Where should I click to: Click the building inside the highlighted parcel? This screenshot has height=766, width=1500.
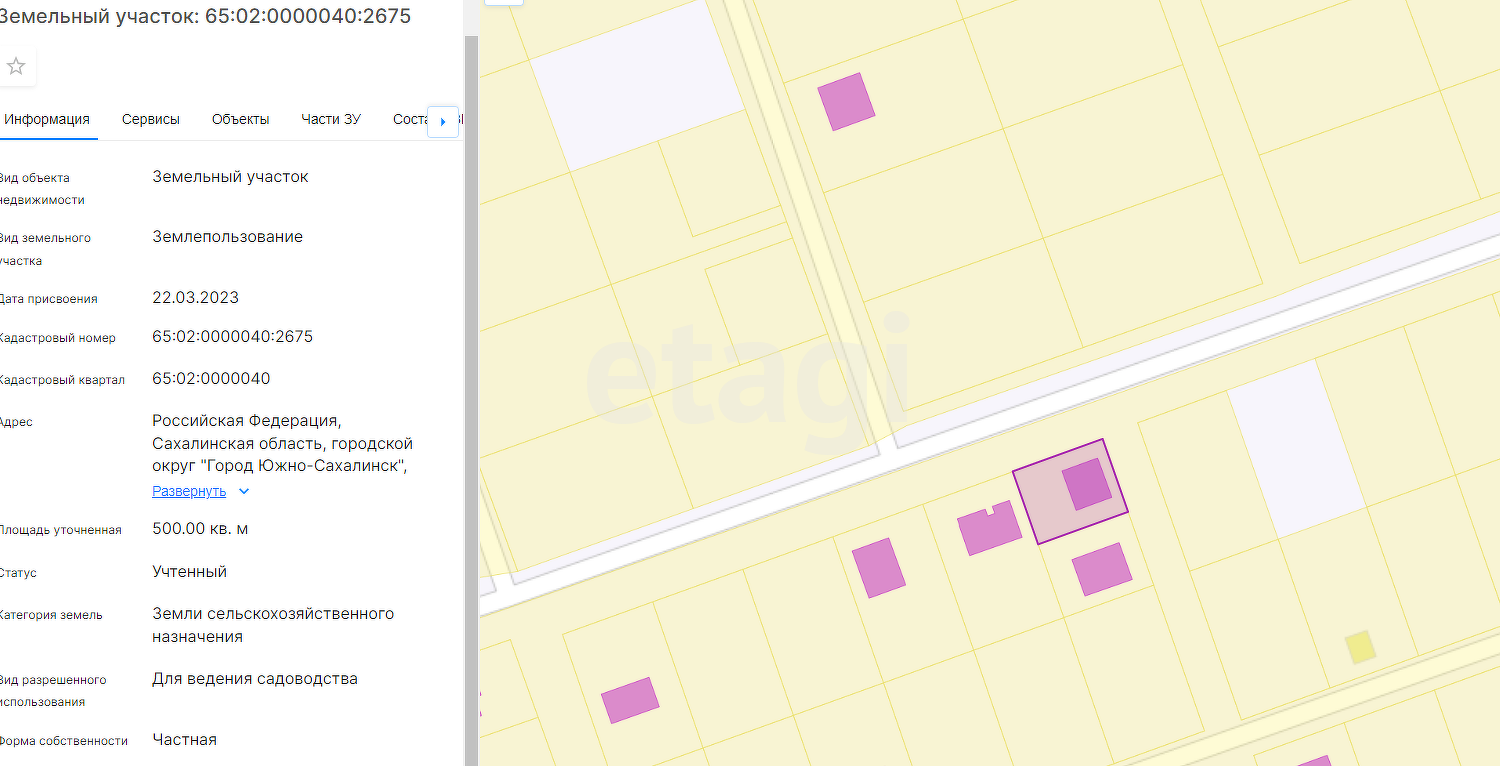1086,484
